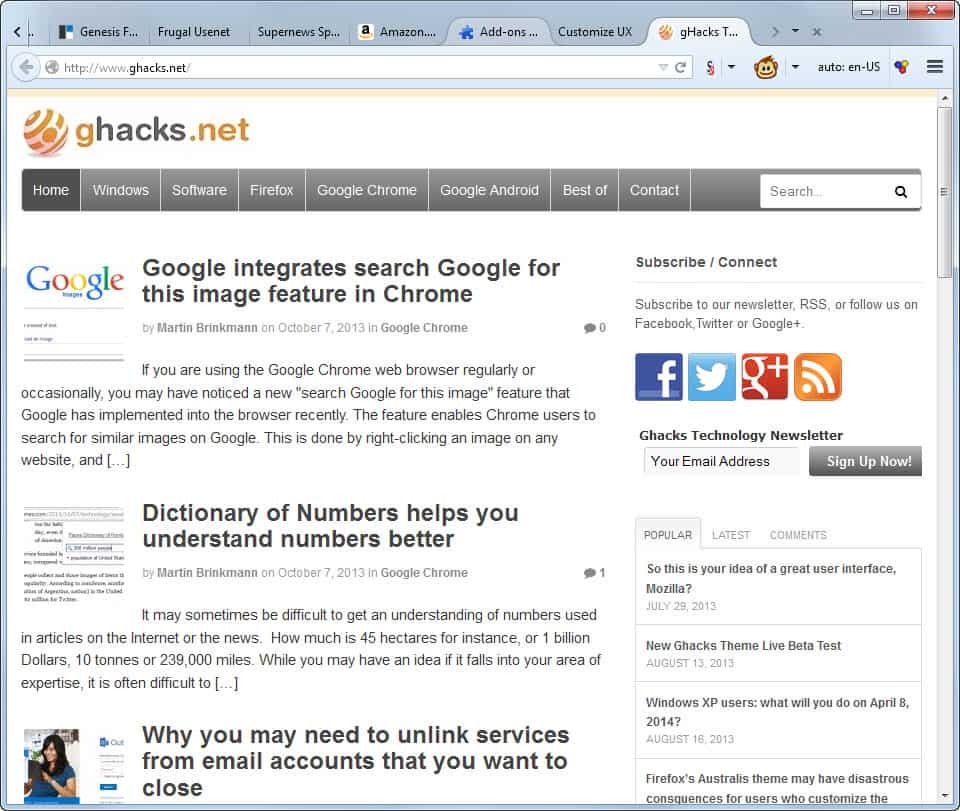Select the Google+ icon
The image size is (960, 811).
click(x=765, y=377)
